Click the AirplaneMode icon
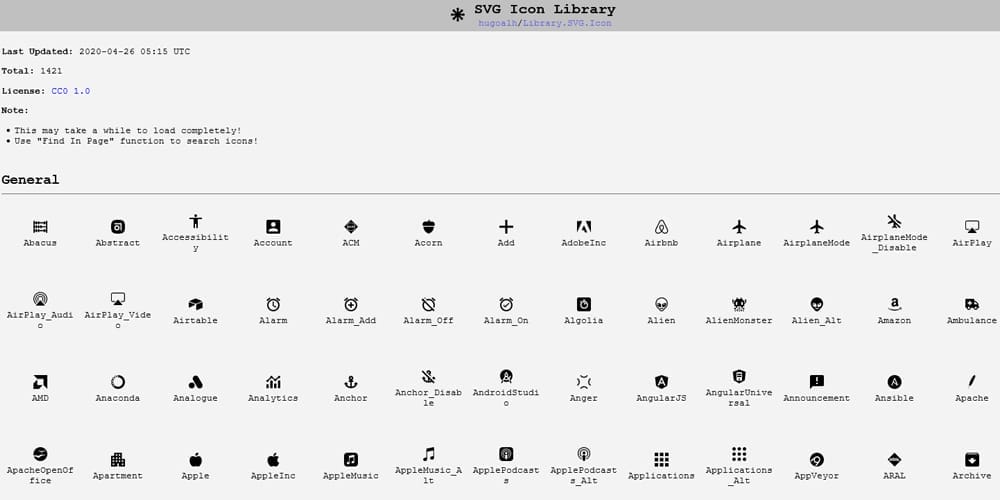This screenshot has height=500, width=1000. [x=817, y=226]
